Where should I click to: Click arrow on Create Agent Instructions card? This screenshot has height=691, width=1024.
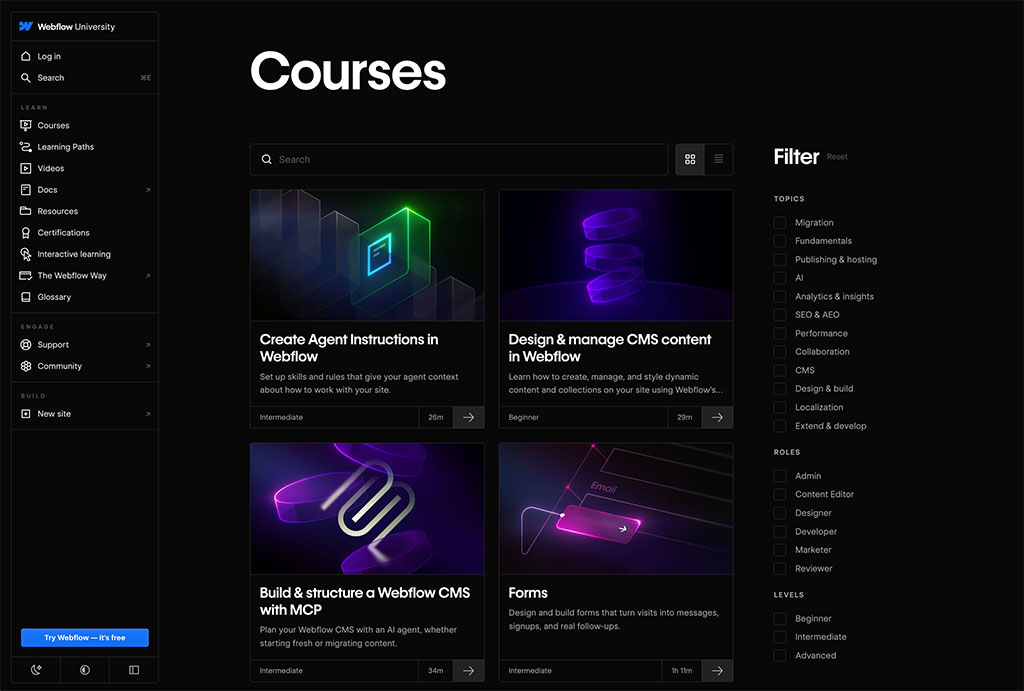(468, 417)
